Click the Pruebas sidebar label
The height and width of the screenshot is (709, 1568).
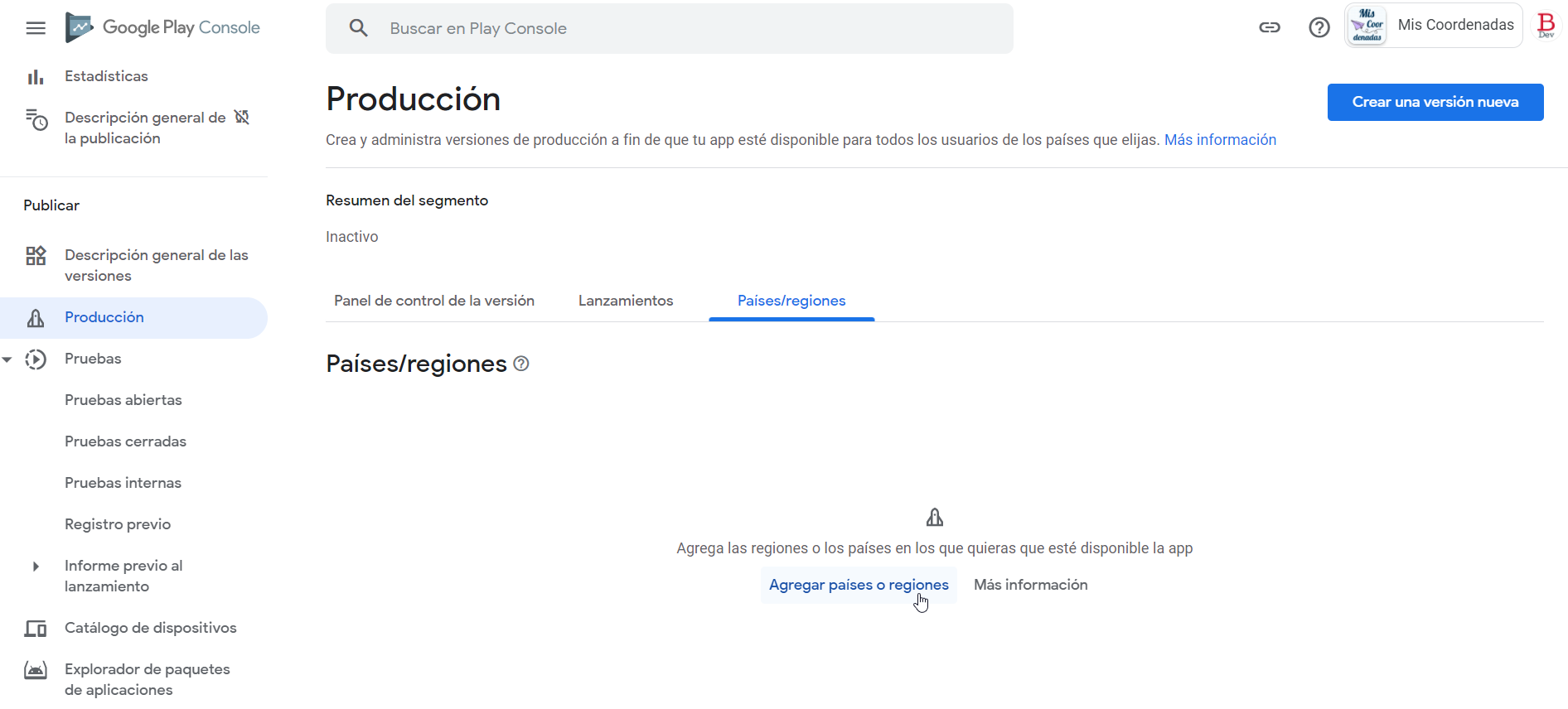pyautogui.click(x=93, y=359)
